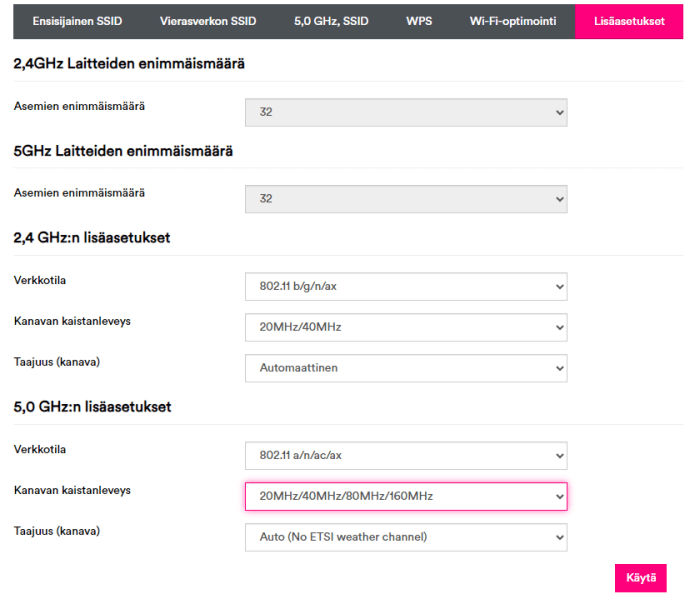
Task: Open the 20MHz/40MHz/80MHz/160MHz bandwidth dropdown
Action: coord(406,496)
